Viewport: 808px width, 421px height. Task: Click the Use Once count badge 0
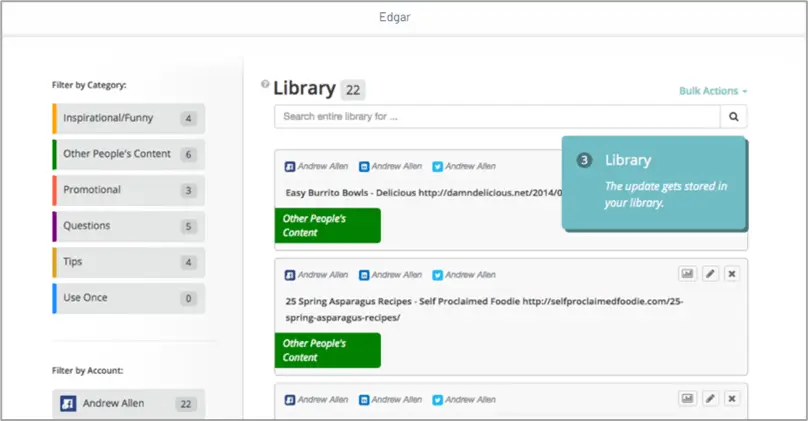188,298
